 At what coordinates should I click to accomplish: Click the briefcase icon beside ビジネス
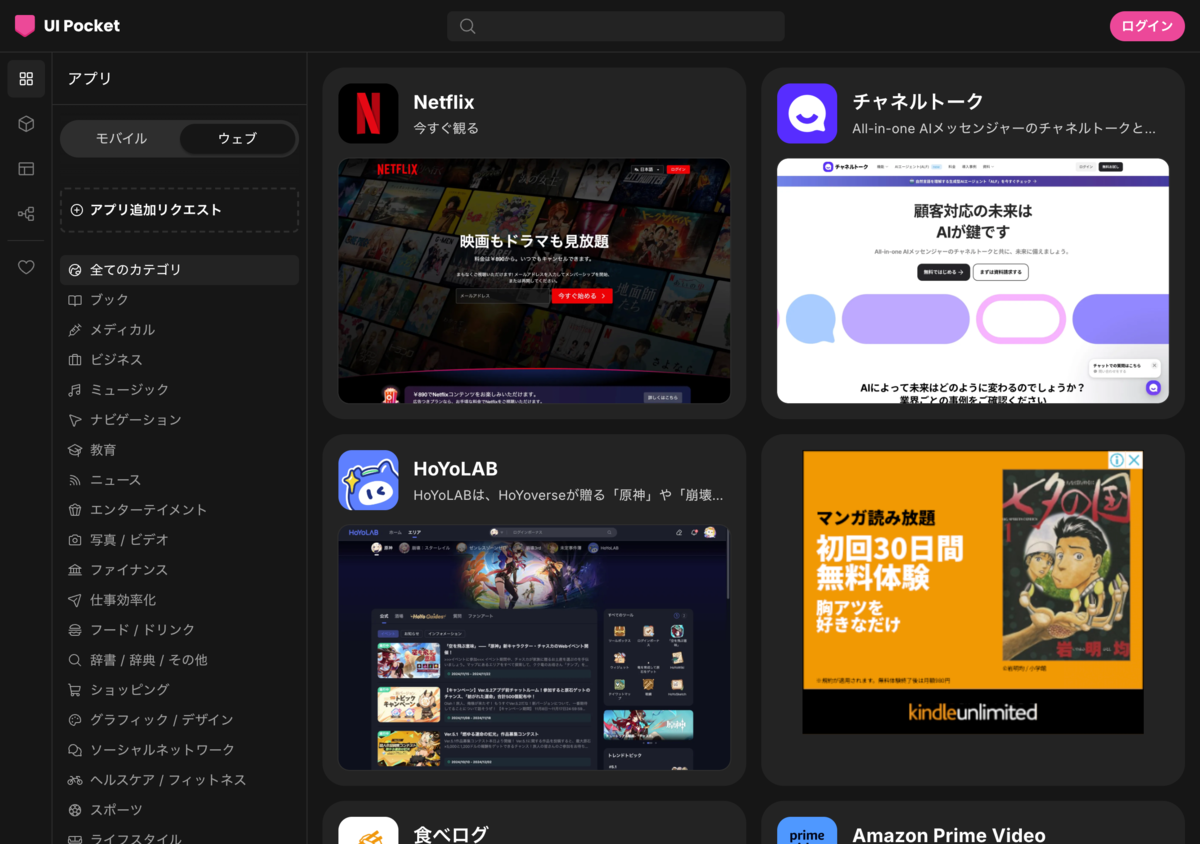point(75,360)
